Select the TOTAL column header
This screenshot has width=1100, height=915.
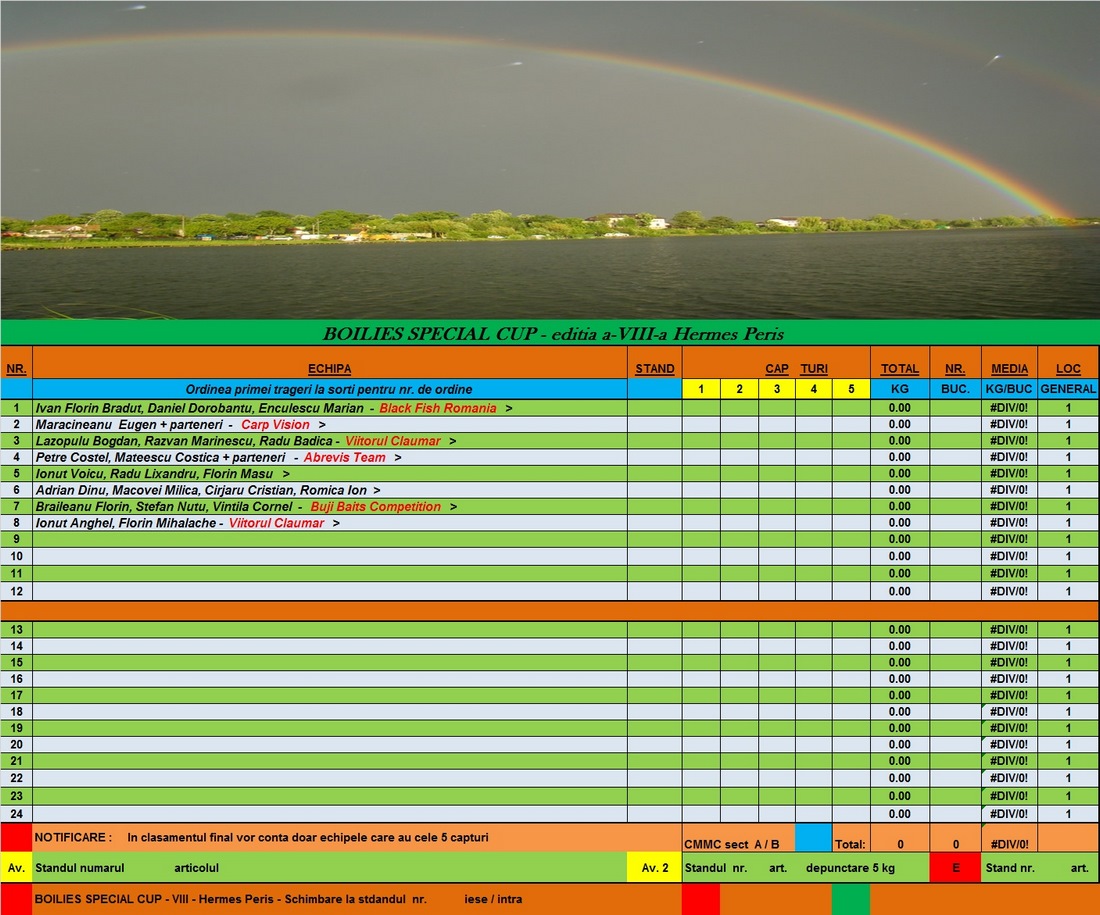(899, 369)
